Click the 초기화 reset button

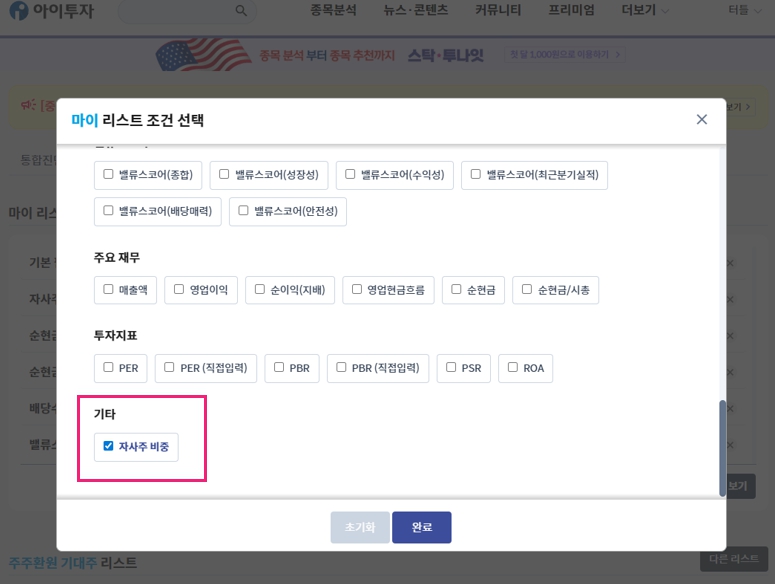[360, 527]
